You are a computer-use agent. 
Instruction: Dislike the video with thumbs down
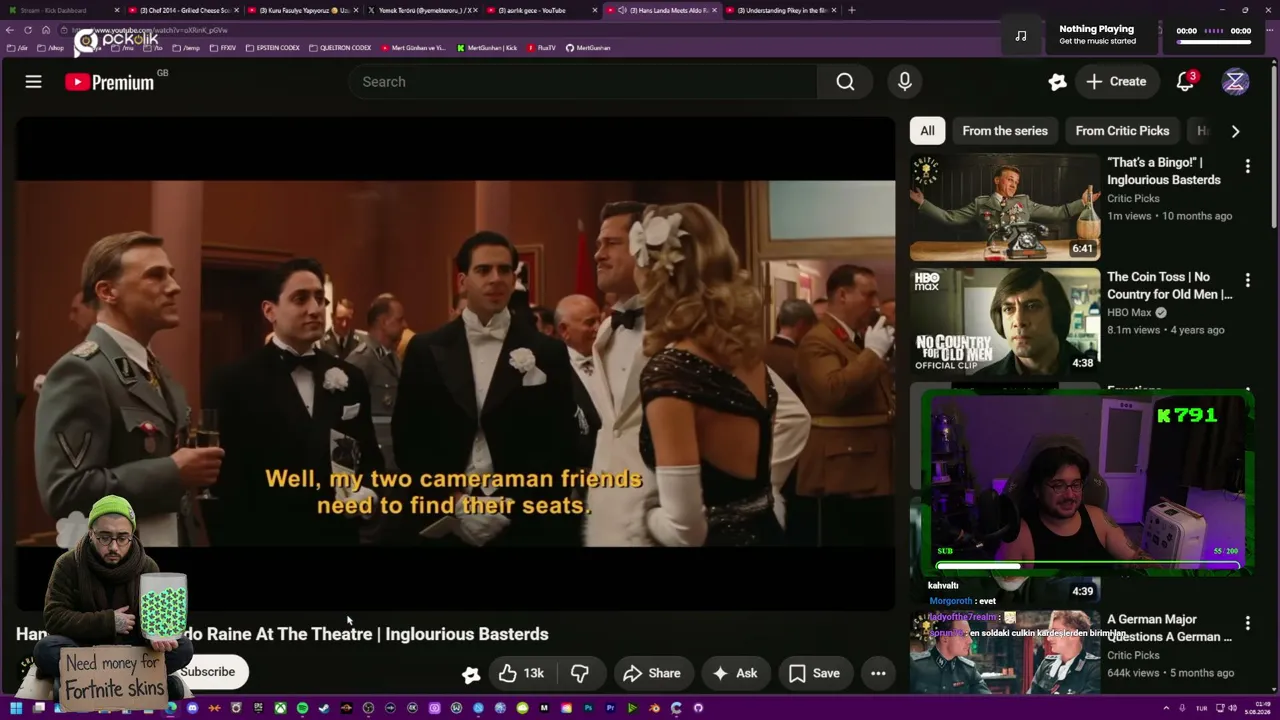580,673
